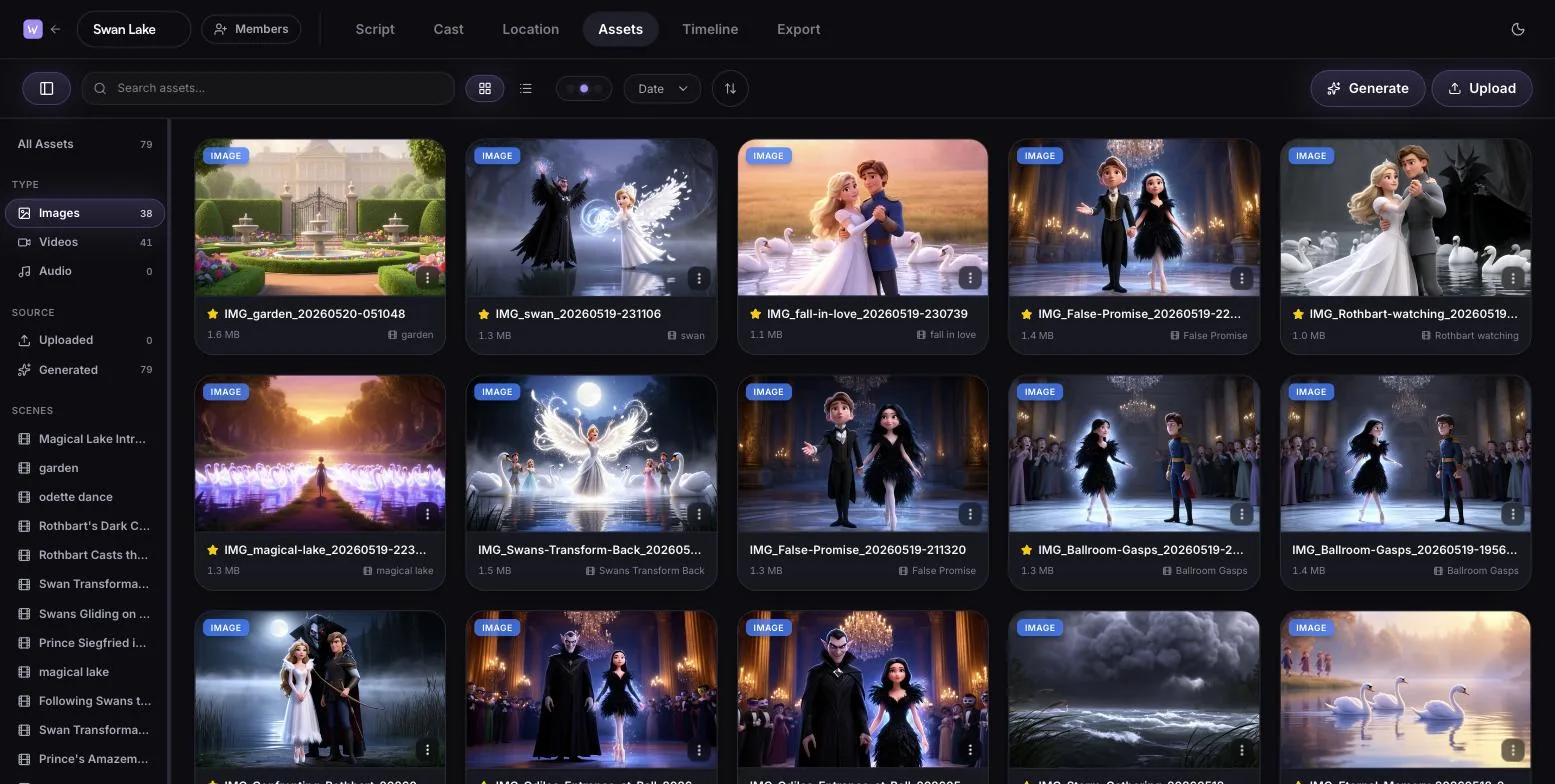Switch to the Timeline tab

coord(710,29)
